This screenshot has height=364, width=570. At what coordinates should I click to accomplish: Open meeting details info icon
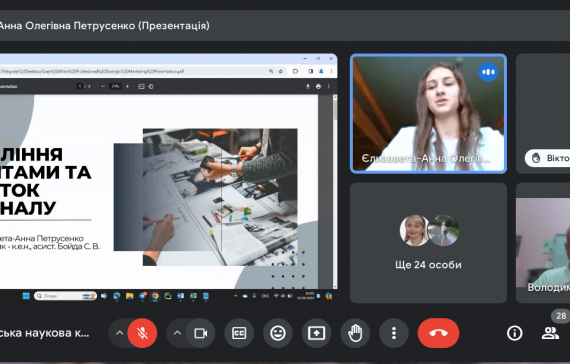pyautogui.click(x=514, y=333)
